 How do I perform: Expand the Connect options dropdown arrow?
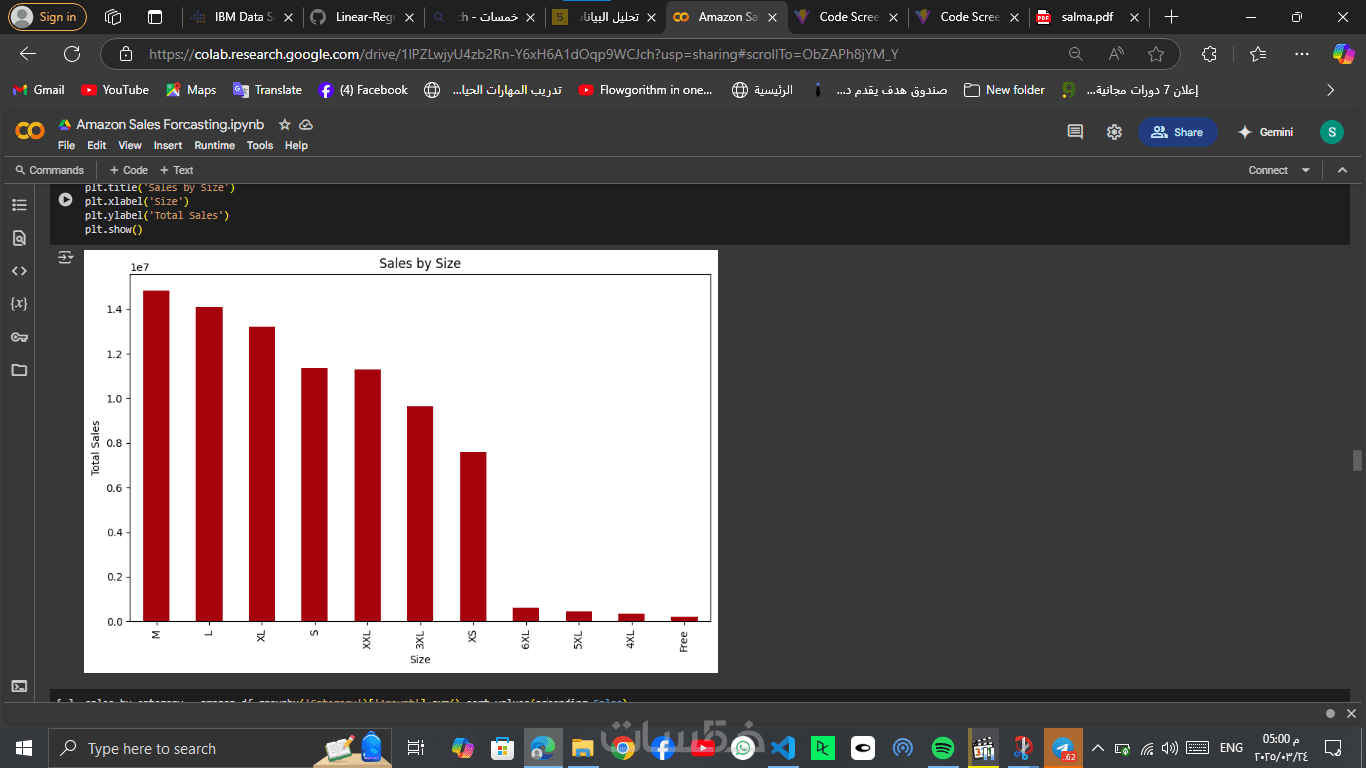[x=1305, y=170]
